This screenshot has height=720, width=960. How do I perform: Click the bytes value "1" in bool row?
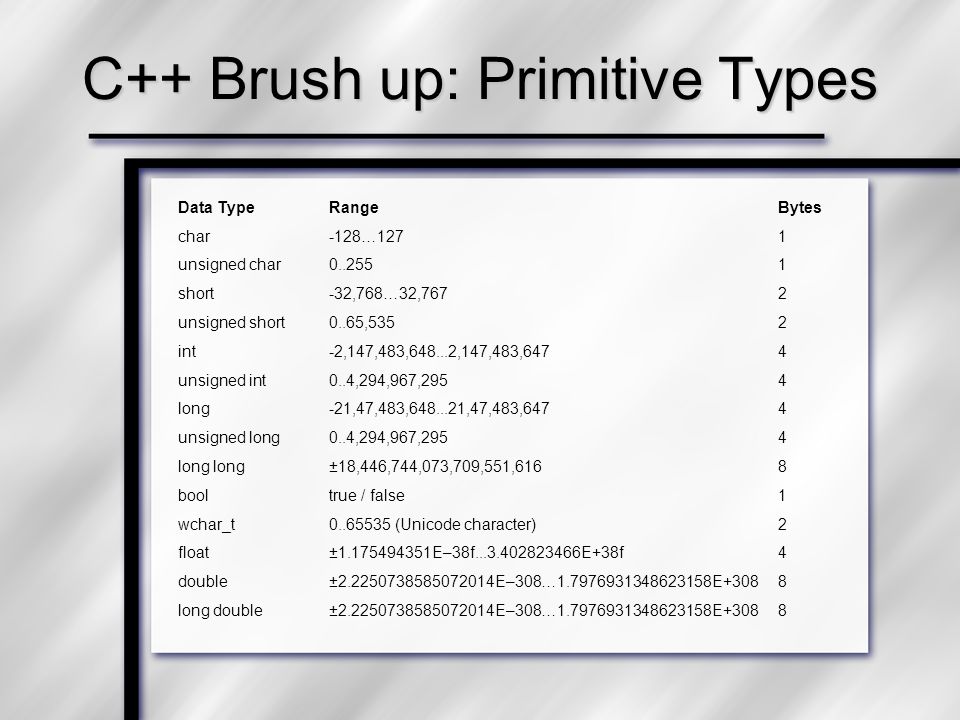tap(782, 495)
